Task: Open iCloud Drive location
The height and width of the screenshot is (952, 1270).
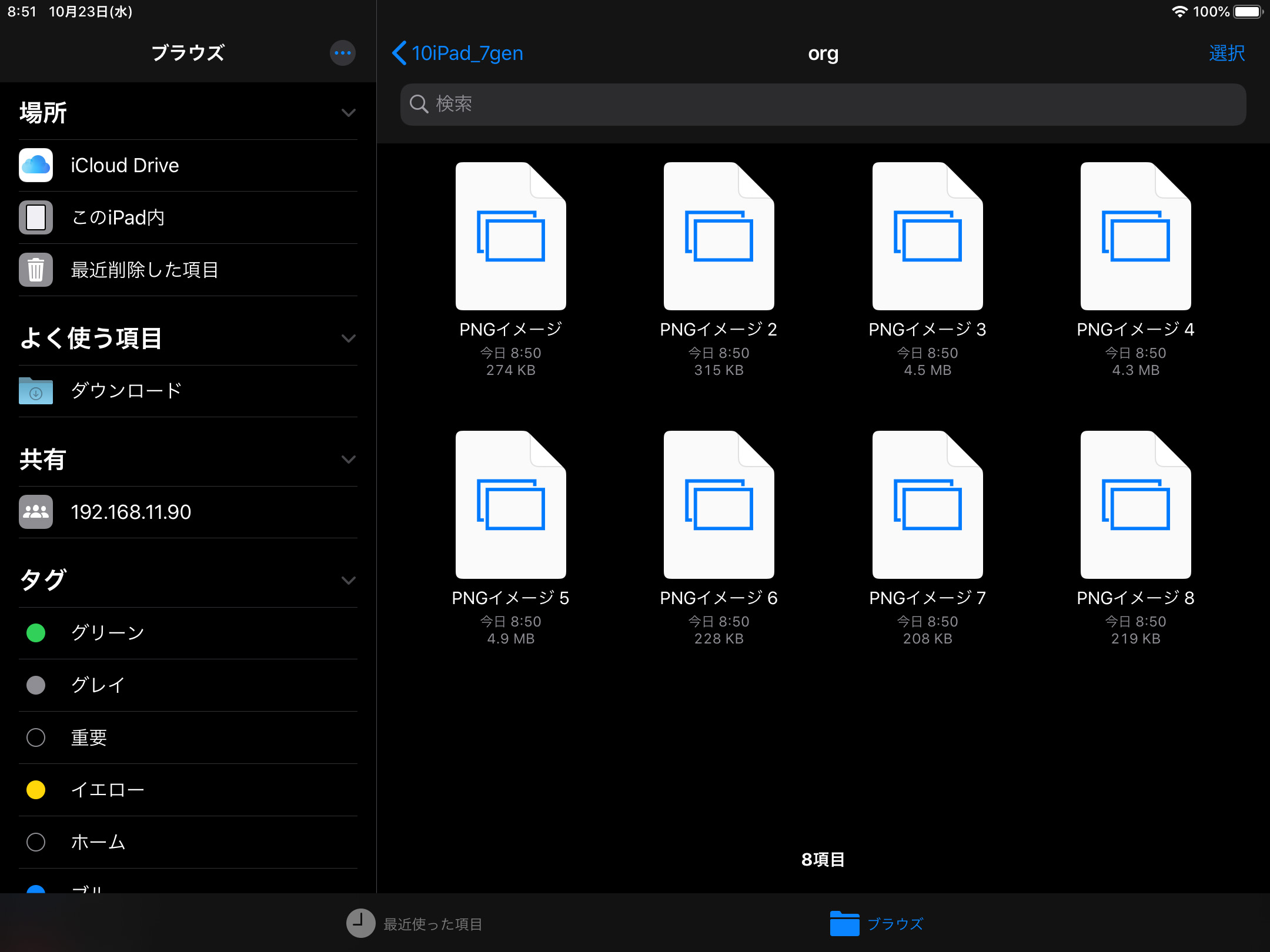Action: (125, 166)
